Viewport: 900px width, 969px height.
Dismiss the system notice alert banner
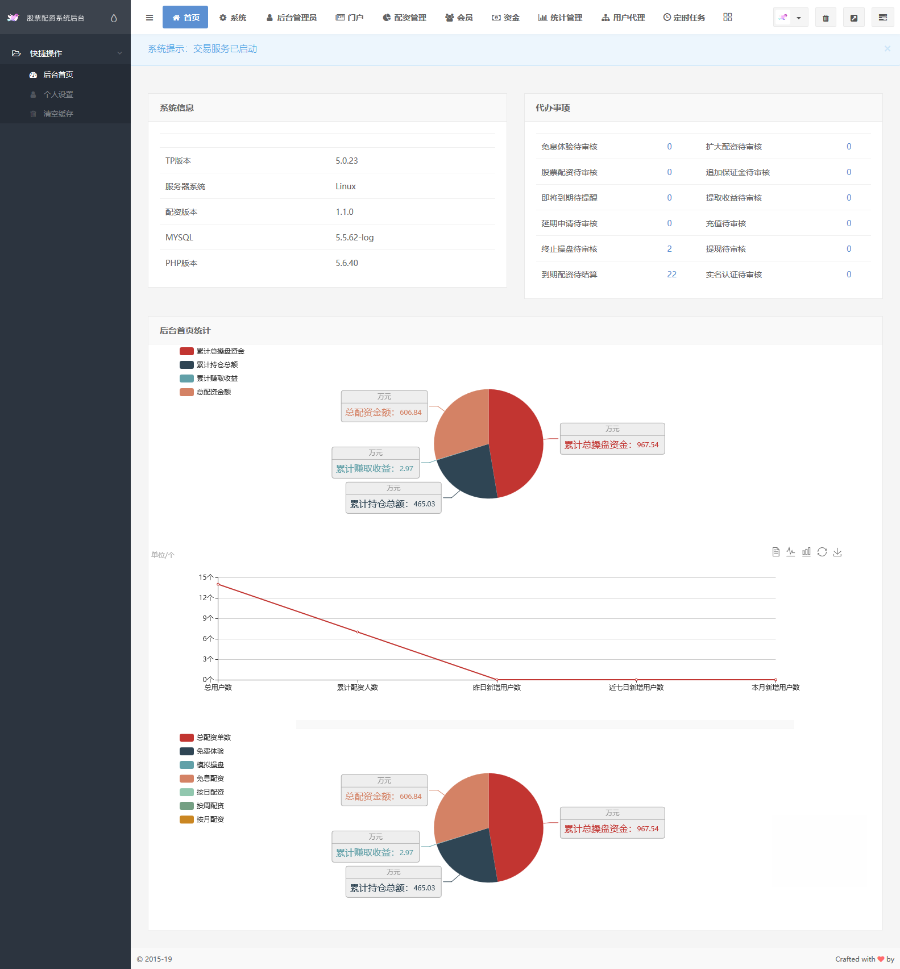886,48
